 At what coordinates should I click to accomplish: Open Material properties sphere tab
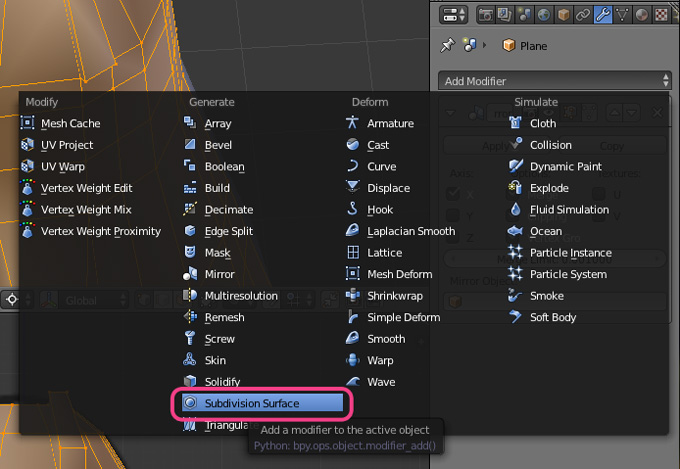click(641, 15)
